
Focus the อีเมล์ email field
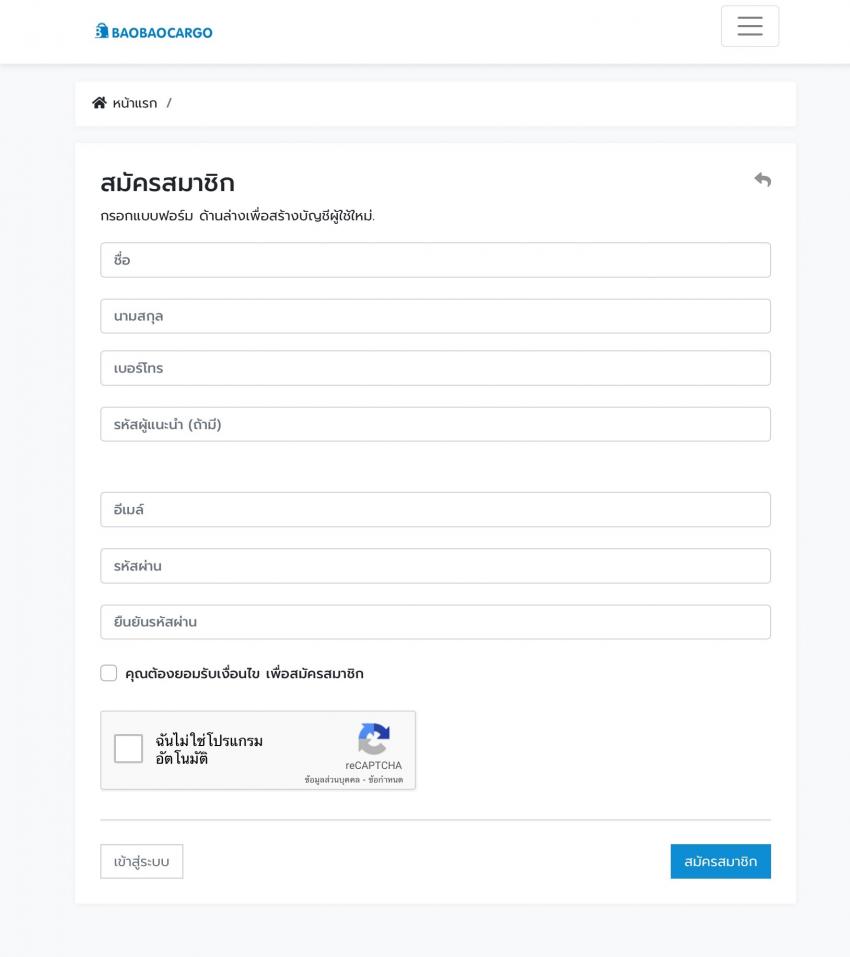pyautogui.click(x=436, y=510)
